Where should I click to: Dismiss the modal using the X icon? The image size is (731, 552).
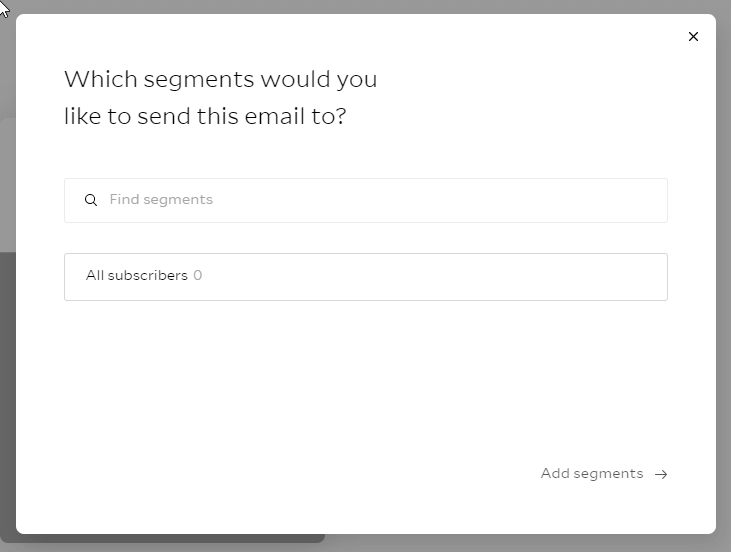(693, 37)
